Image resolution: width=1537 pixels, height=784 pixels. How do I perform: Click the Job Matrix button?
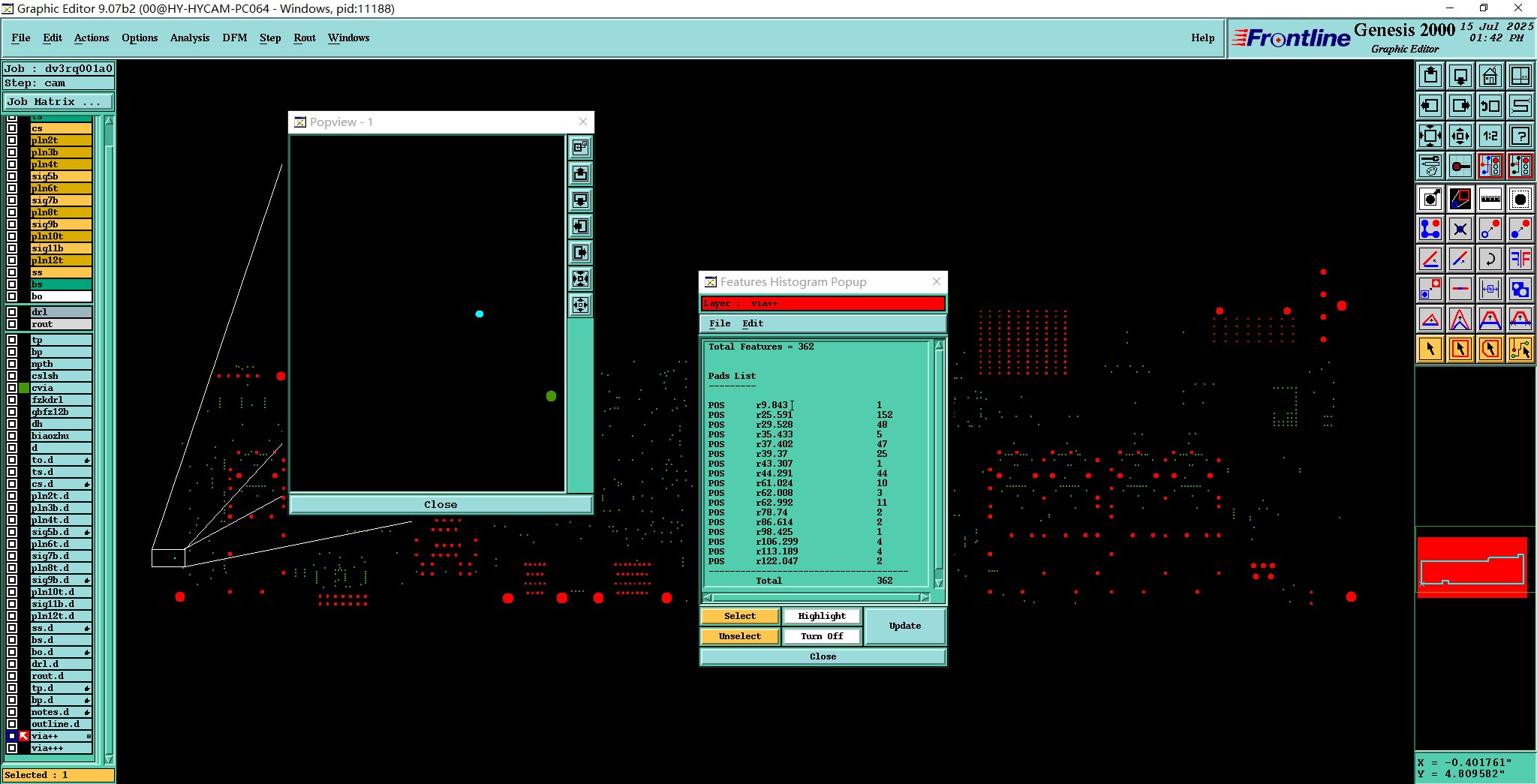click(x=59, y=101)
